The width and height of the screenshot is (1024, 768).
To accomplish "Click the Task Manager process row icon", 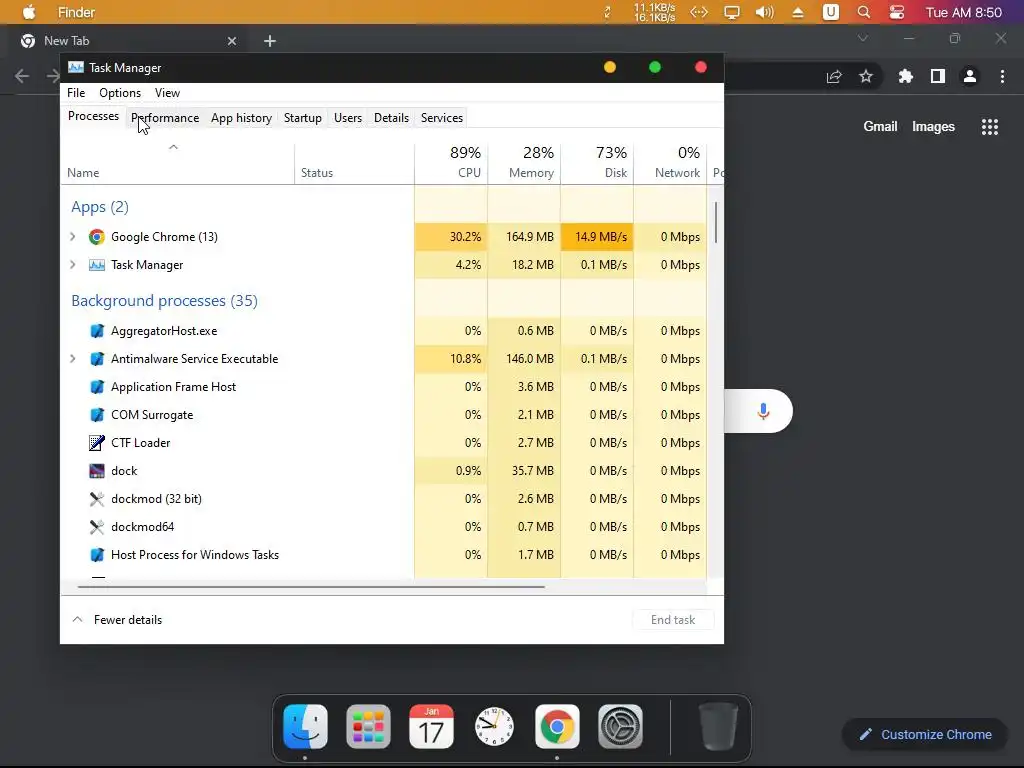I will point(97,265).
